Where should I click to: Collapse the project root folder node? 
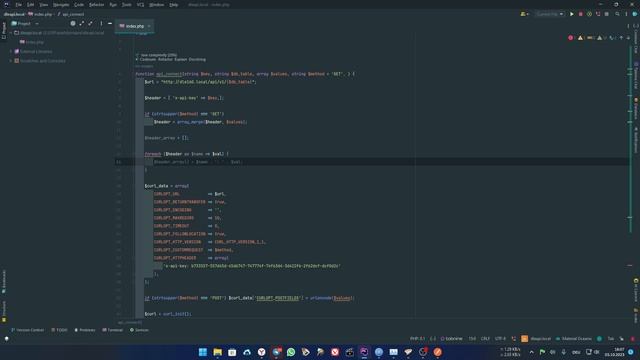coord(11,33)
